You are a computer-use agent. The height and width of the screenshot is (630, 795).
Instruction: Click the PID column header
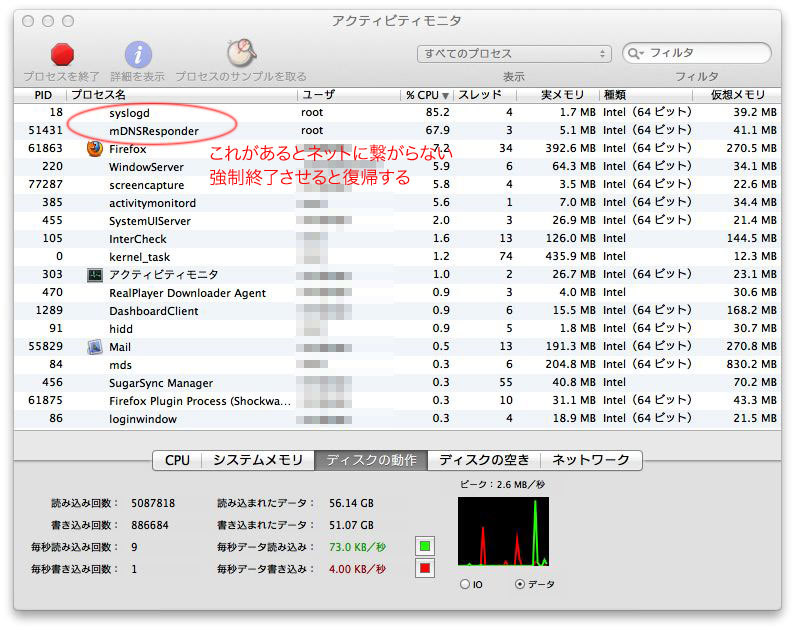(41, 95)
